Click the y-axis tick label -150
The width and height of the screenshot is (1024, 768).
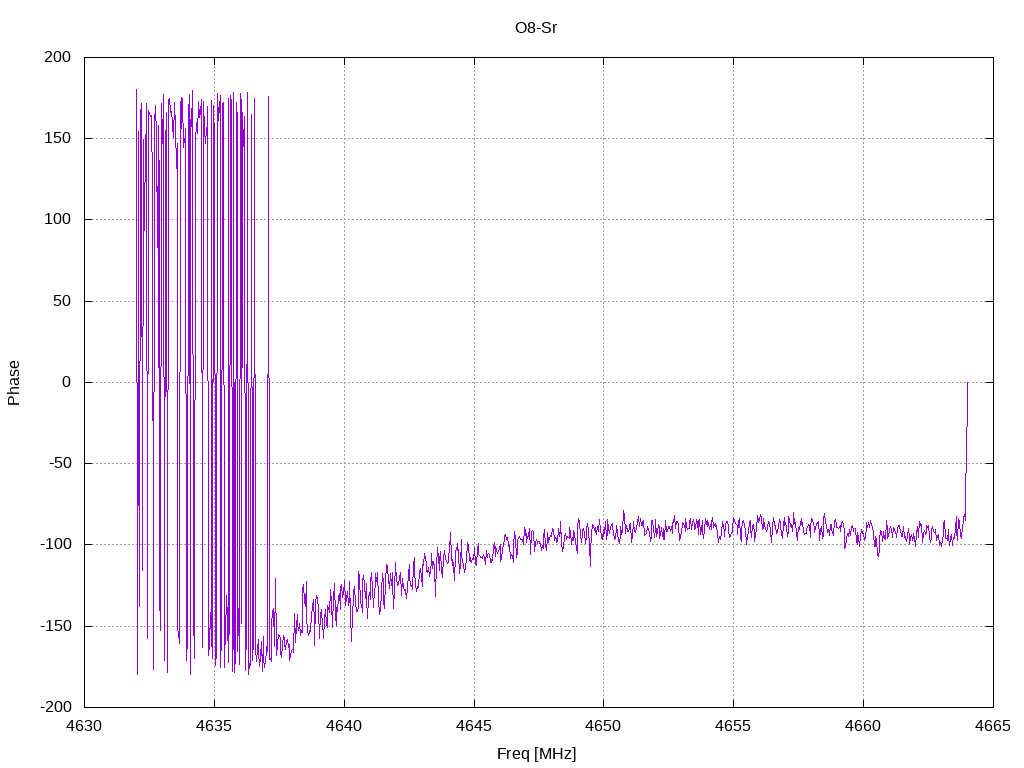56,626
